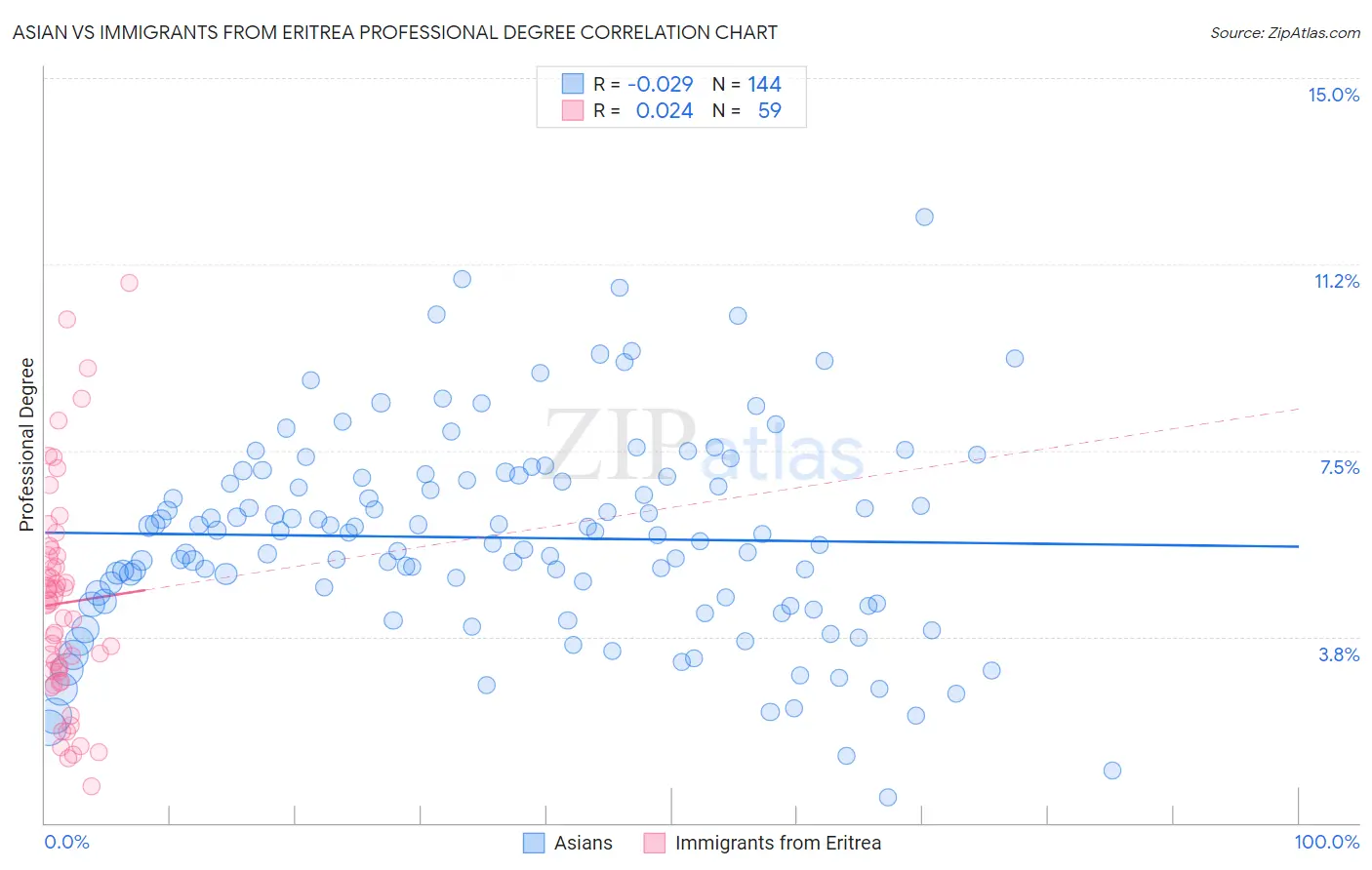Click the pink Immigrants from Eritrea legend swatch
Viewport: 1372px width, 870px height.
pyautogui.click(x=654, y=843)
